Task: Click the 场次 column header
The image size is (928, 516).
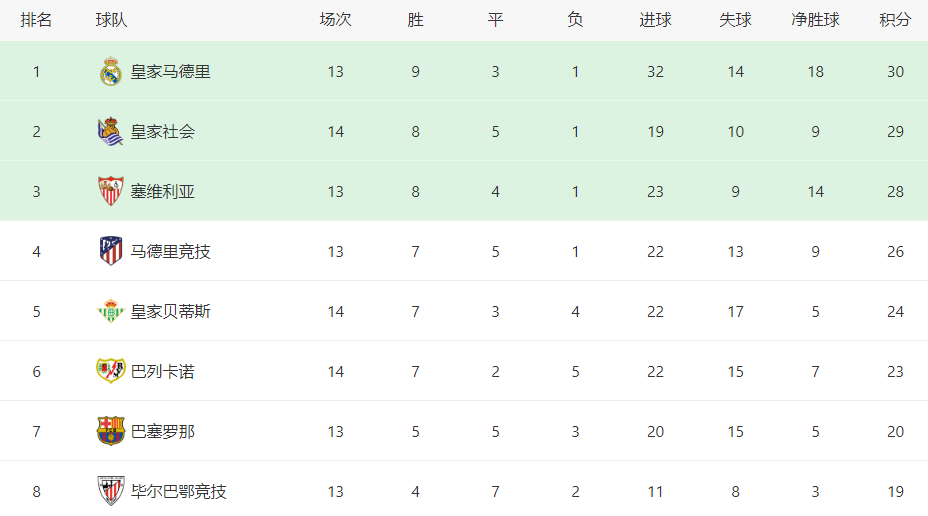Action: [336, 20]
